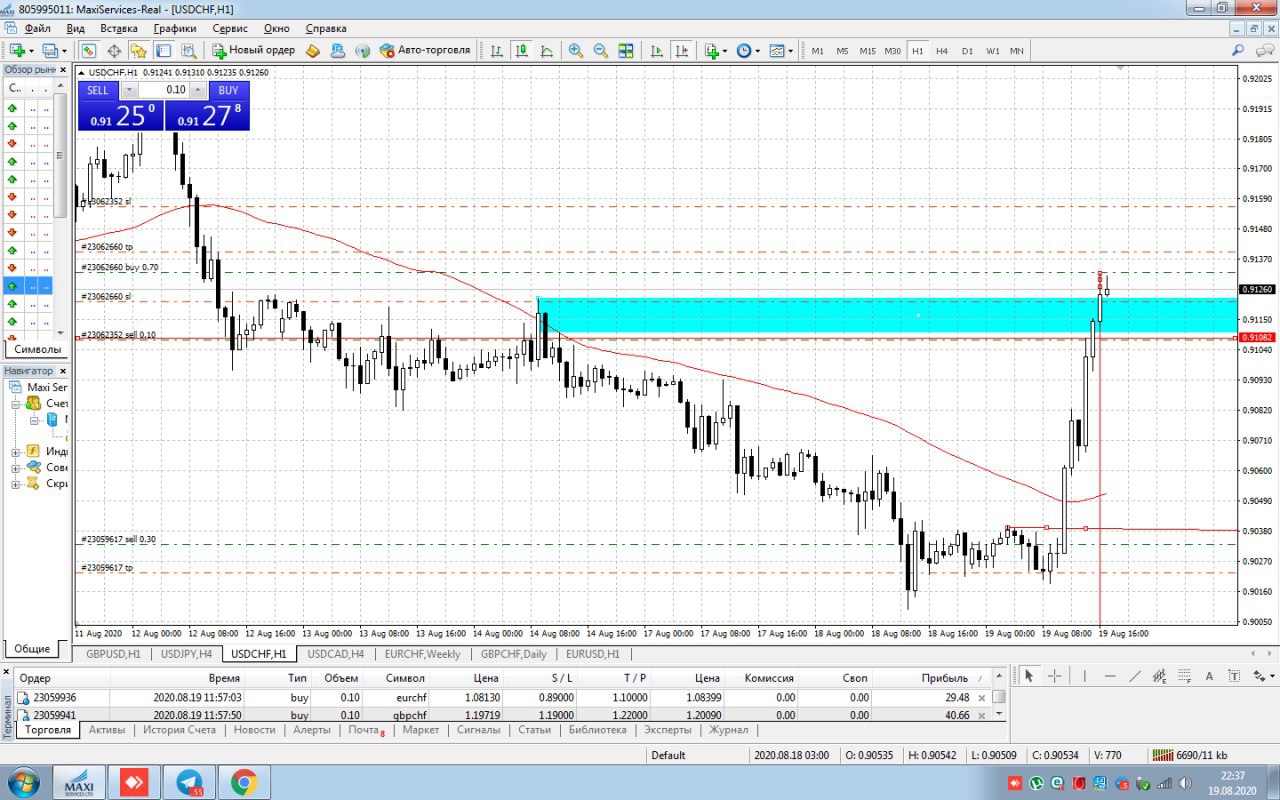Toggle the Market Watch window icon

coord(89,50)
